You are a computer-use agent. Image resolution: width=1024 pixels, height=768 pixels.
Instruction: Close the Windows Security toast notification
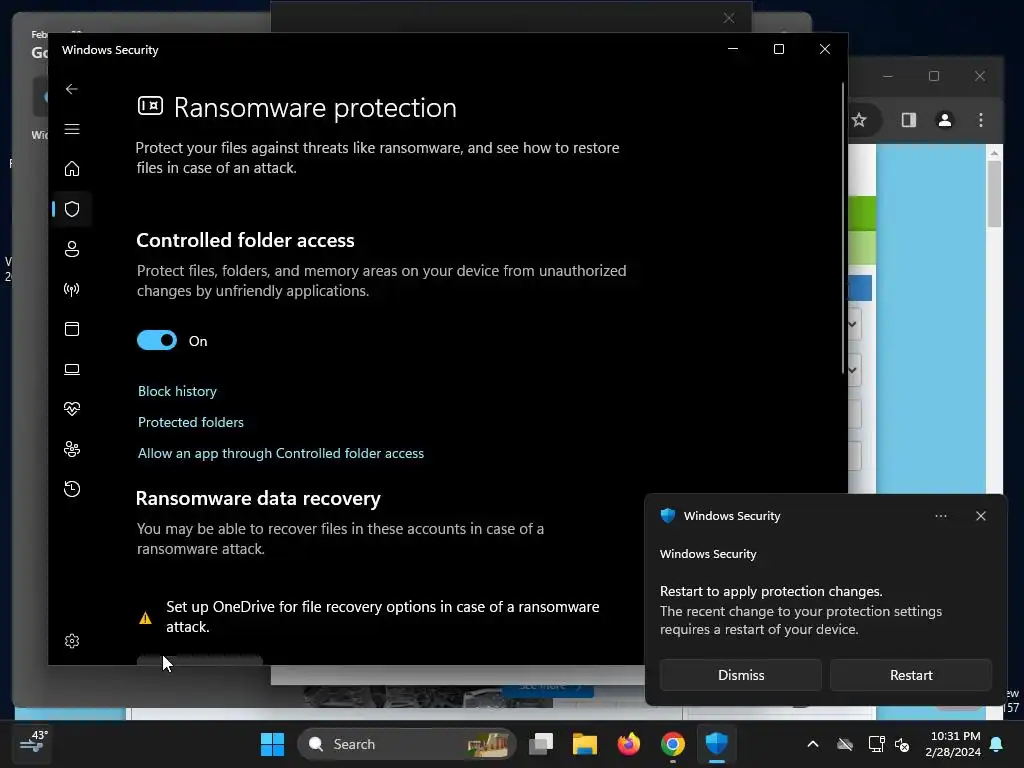point(981,516)
